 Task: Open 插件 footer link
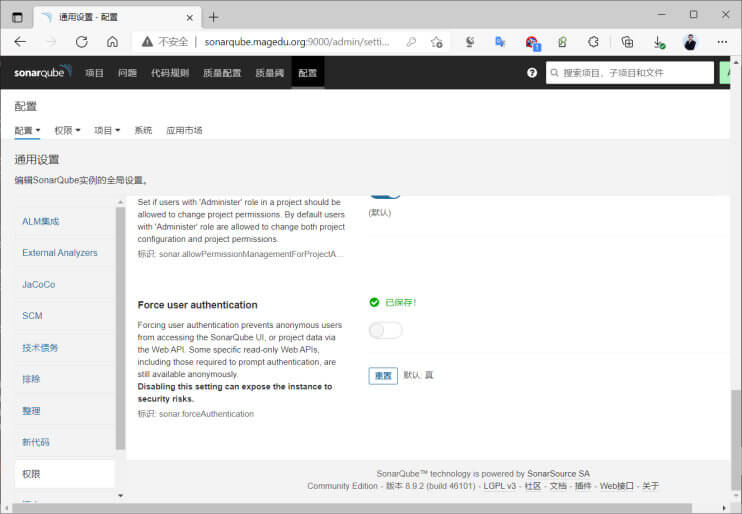pyautogui.click(x=583, y=486)
